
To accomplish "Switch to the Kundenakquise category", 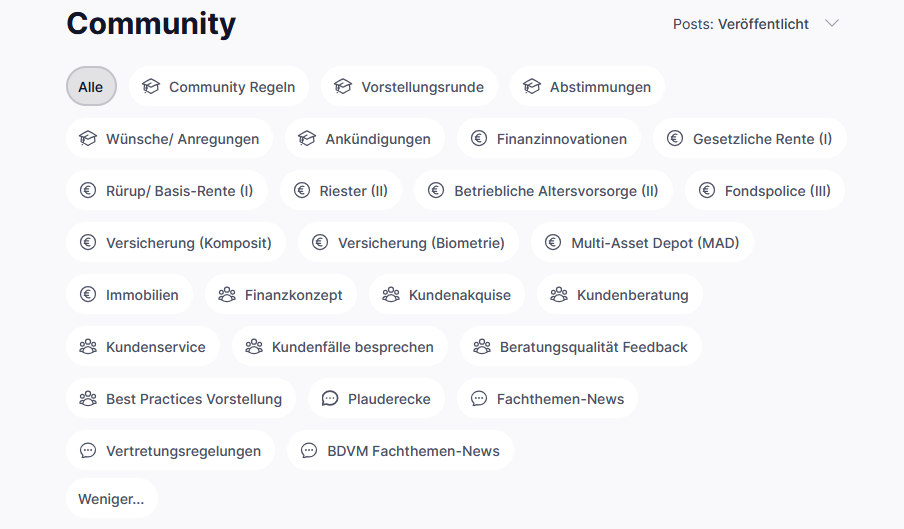I will click(446, 295).
